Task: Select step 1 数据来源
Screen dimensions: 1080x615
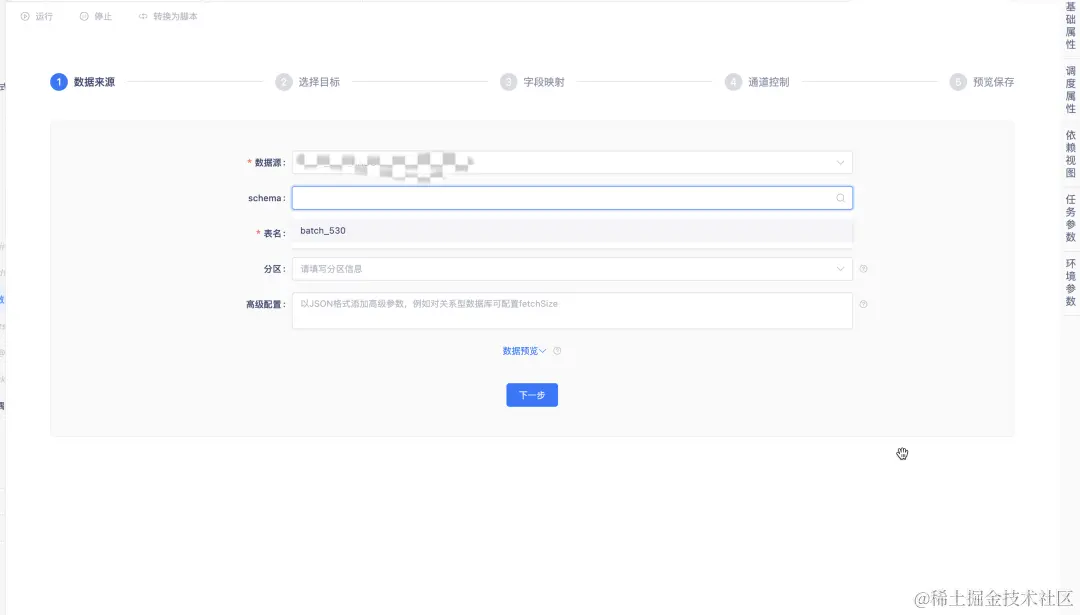Action: [x=83, y=82]
